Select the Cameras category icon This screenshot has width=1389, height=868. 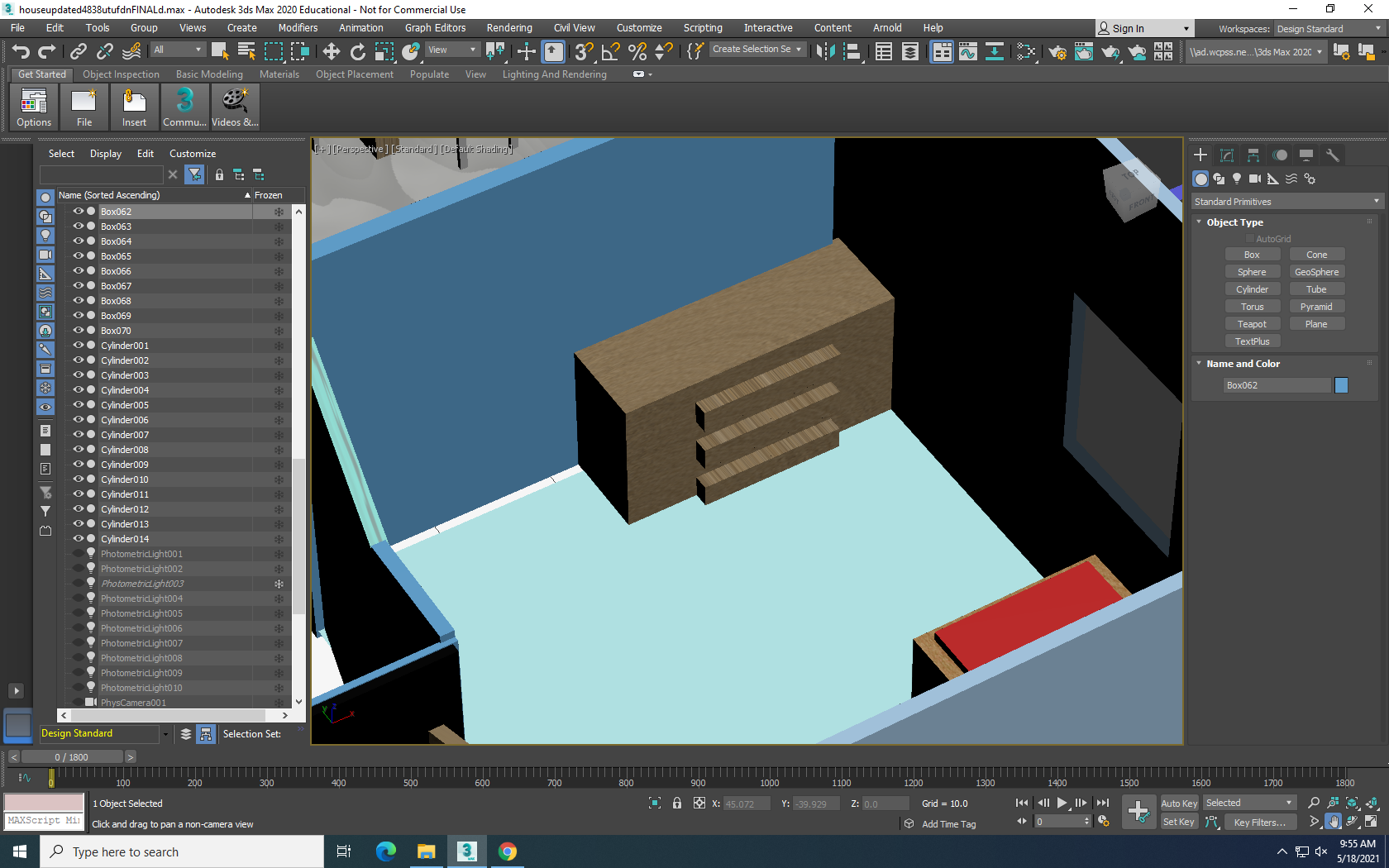pyautogui.click(x=1255, y=179)
